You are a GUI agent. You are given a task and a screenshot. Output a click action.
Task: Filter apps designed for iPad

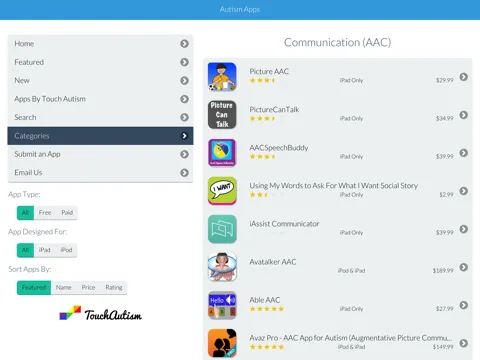(44, 250)
